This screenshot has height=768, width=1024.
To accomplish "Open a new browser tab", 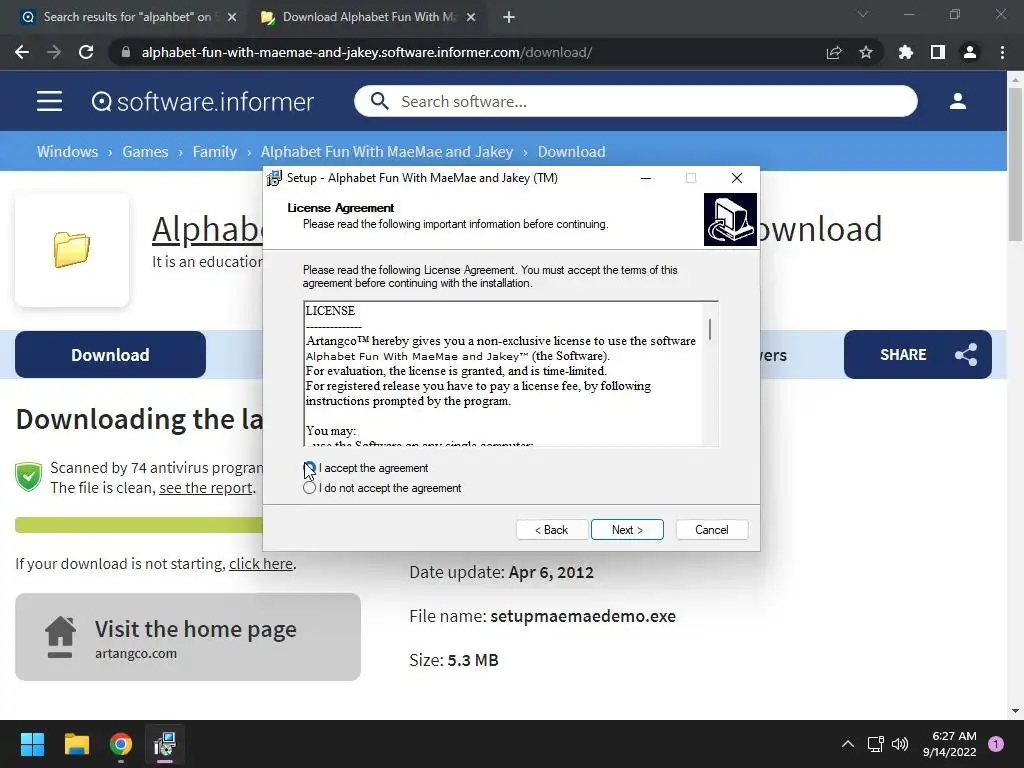I will [509, 18].
